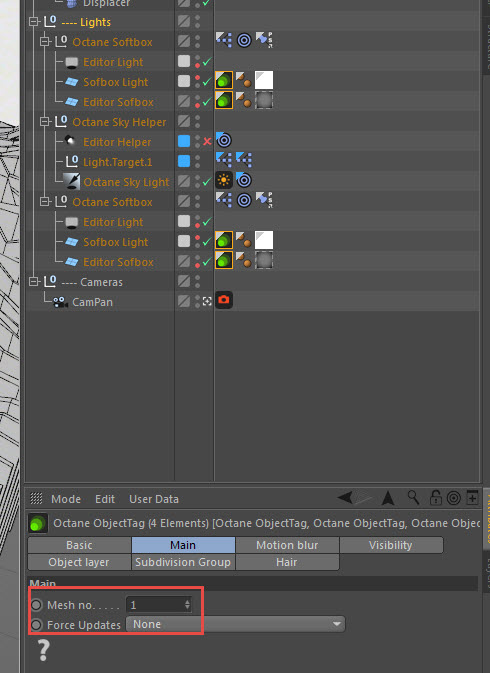Click the CamPan camera object icon
Viewport: 490px width, 673px height.
[x=60, y=302]
